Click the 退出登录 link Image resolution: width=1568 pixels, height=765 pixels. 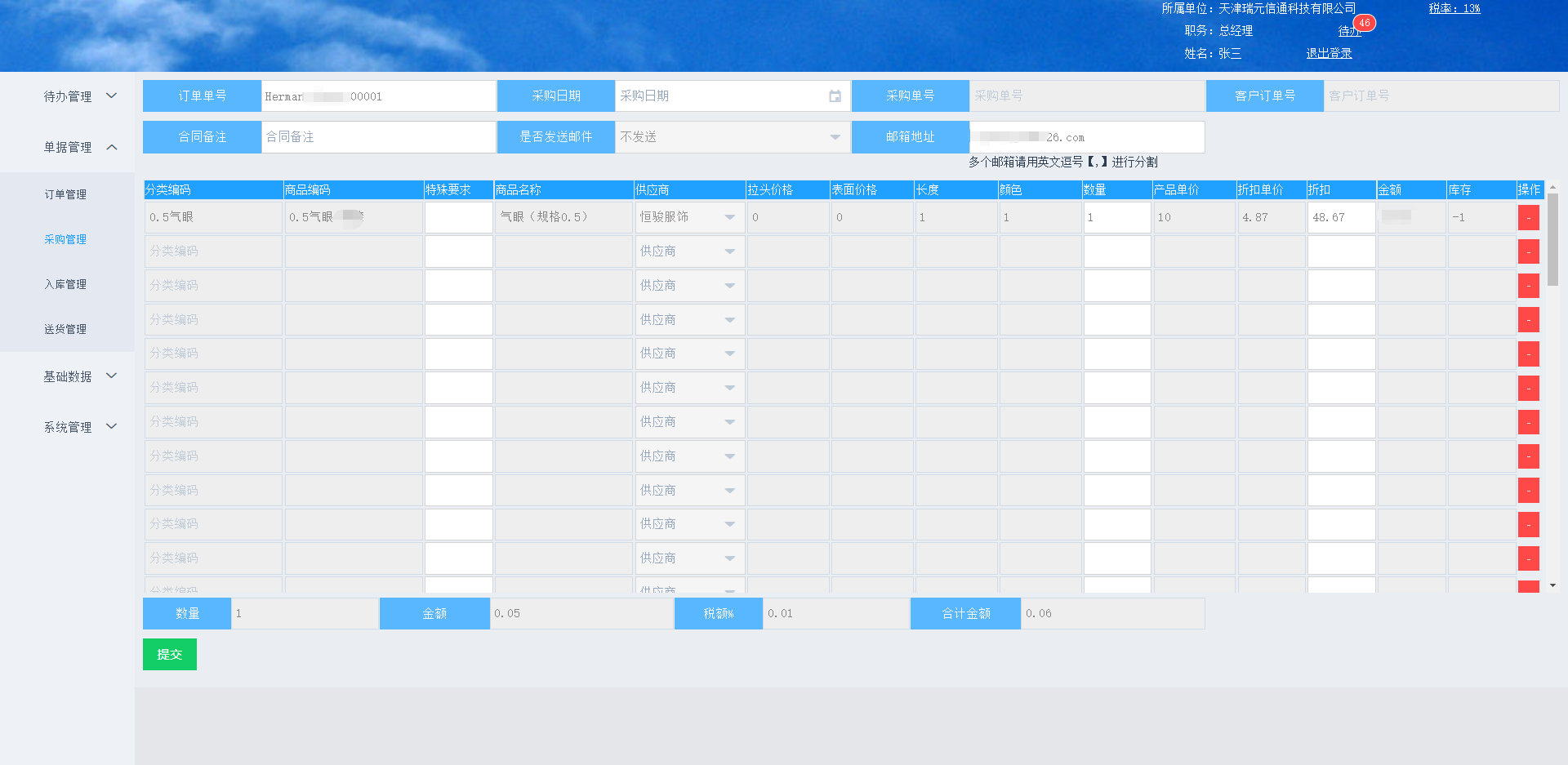[1329, 53]
